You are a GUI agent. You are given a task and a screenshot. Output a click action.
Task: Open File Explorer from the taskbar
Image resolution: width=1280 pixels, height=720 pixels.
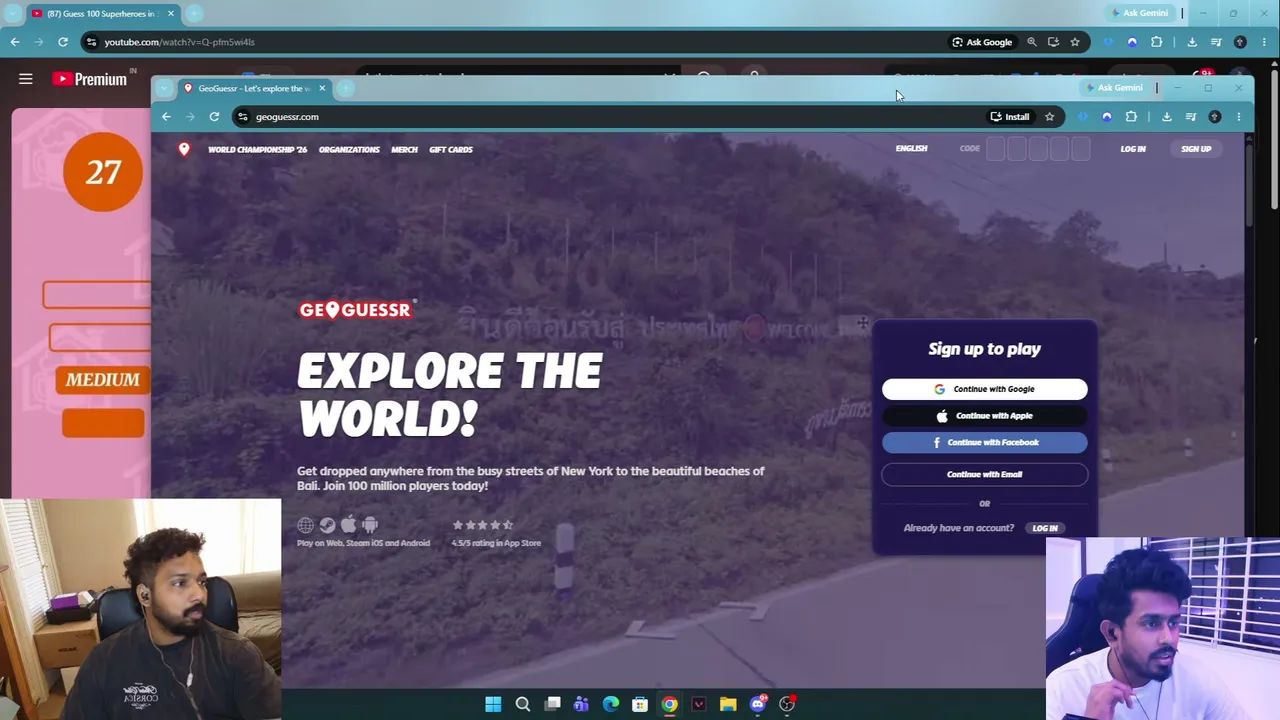tap(728, 704)
